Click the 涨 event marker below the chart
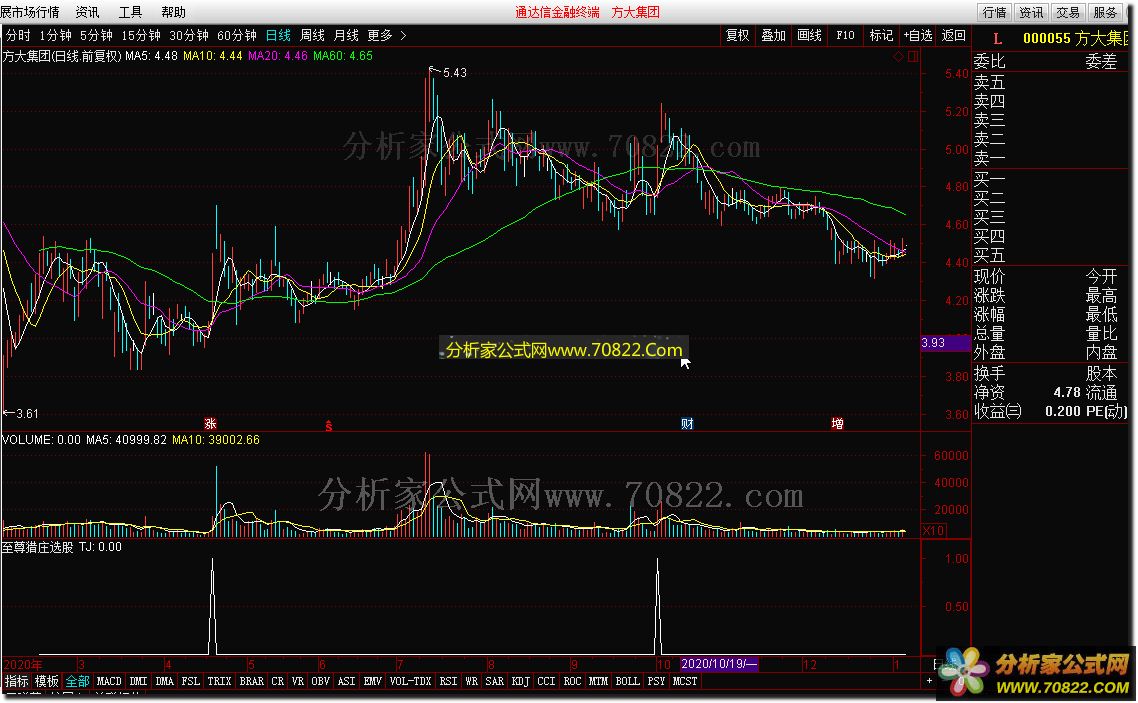 (x=210, y=424)
